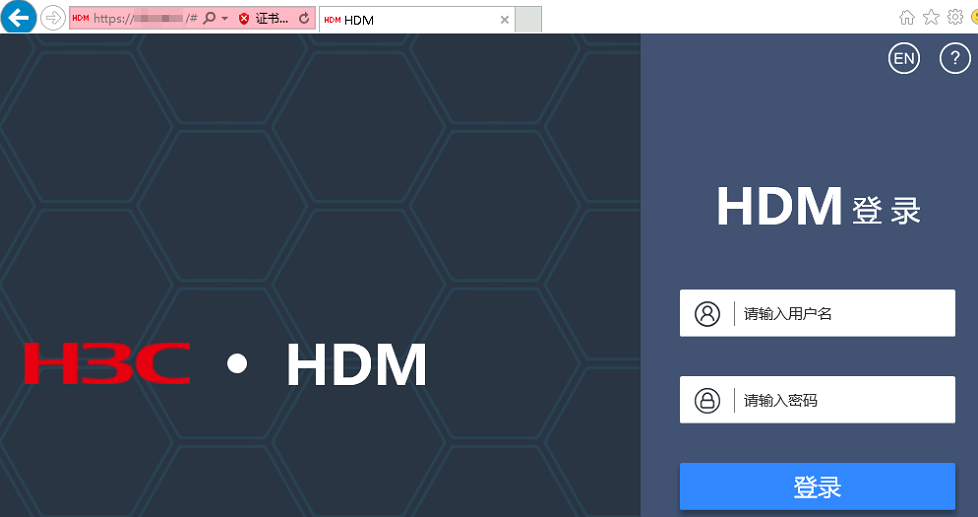Open help with the question mark icon
This screenshot has height=517, width=978.
click(x=955, y=58)
